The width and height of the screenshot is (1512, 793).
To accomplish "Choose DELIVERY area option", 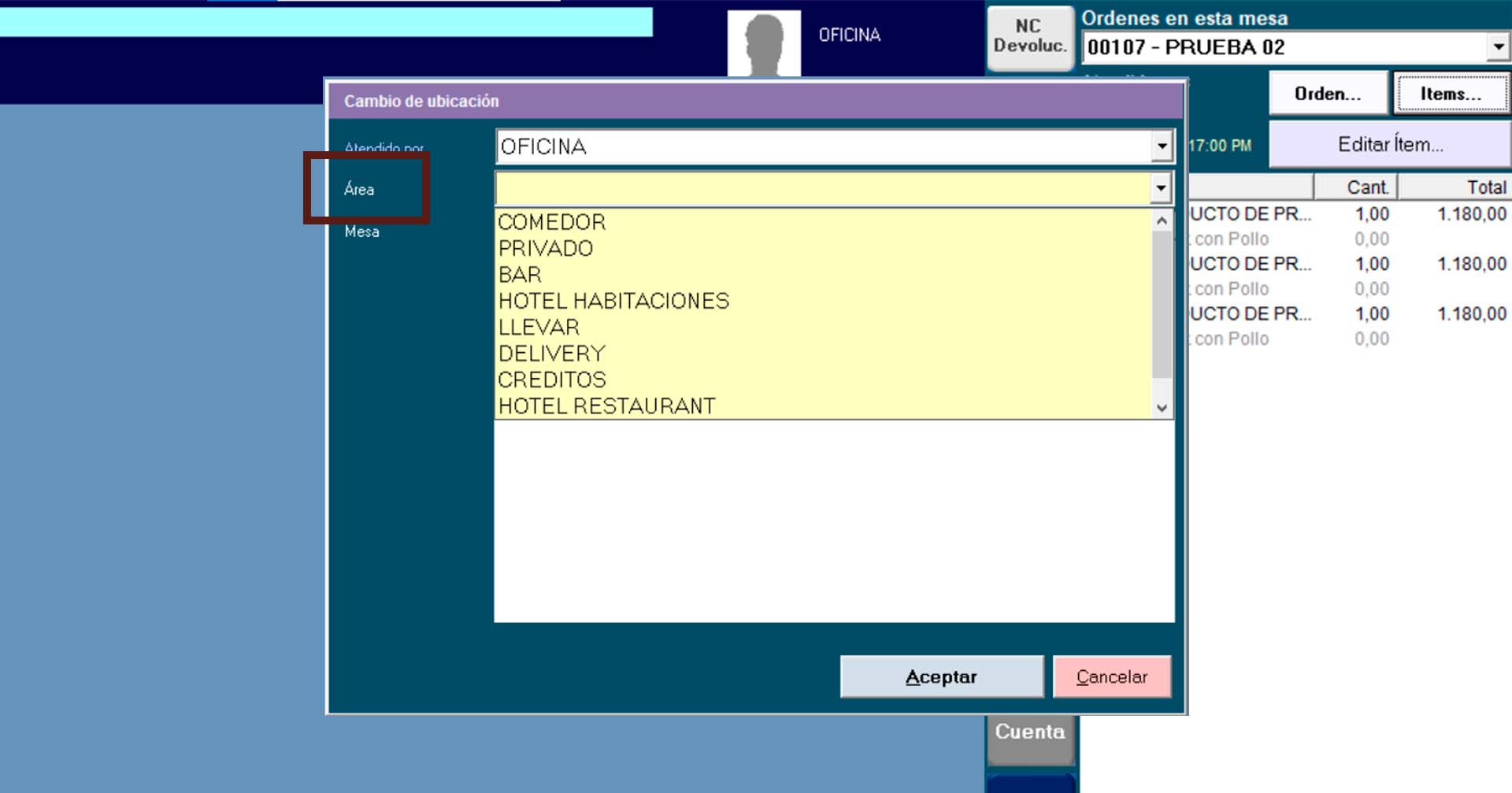I will (x=551, y=354).
